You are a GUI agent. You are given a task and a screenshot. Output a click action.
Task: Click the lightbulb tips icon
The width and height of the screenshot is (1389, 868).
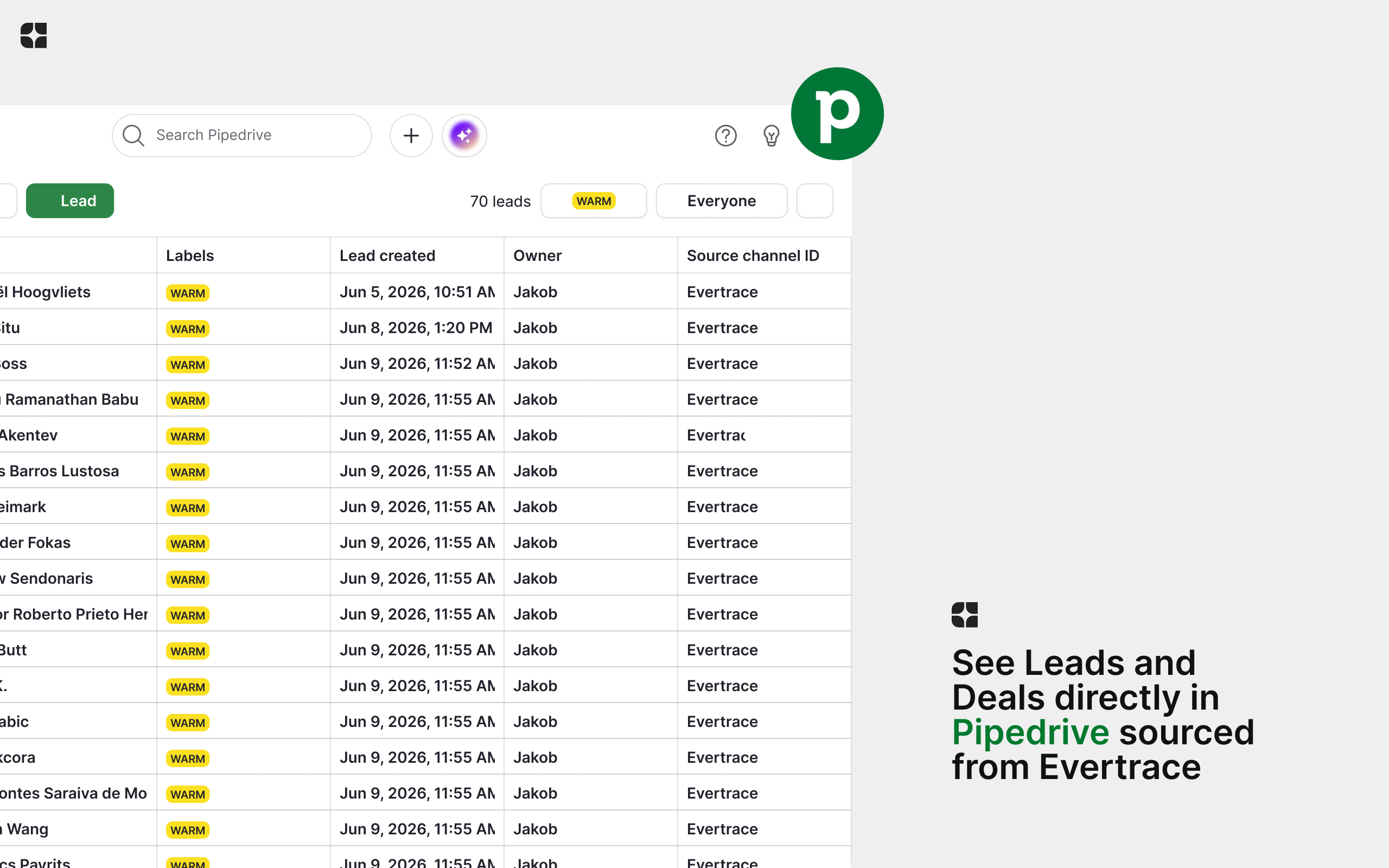(772, 136)
